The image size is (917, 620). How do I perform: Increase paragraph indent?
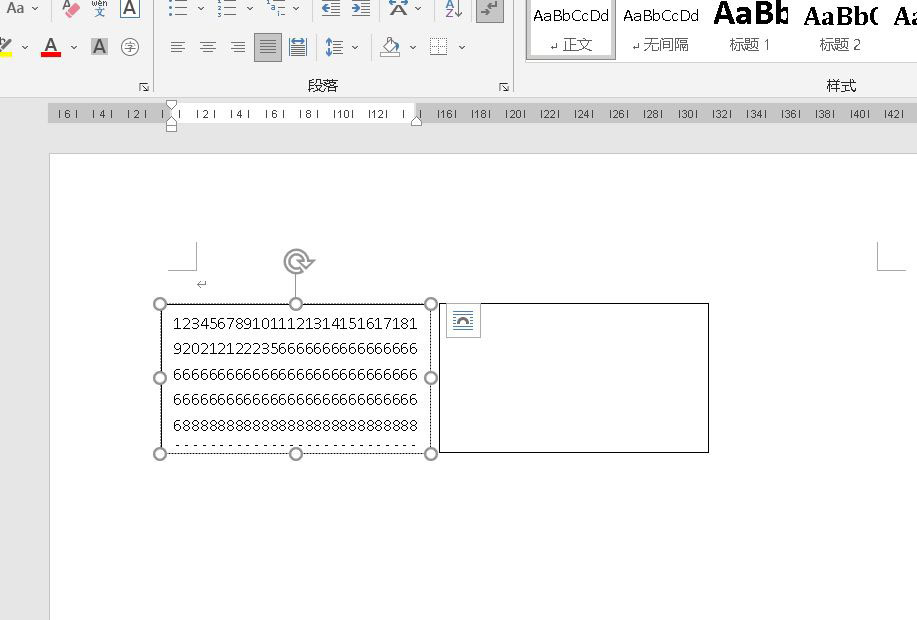point(361,9)
